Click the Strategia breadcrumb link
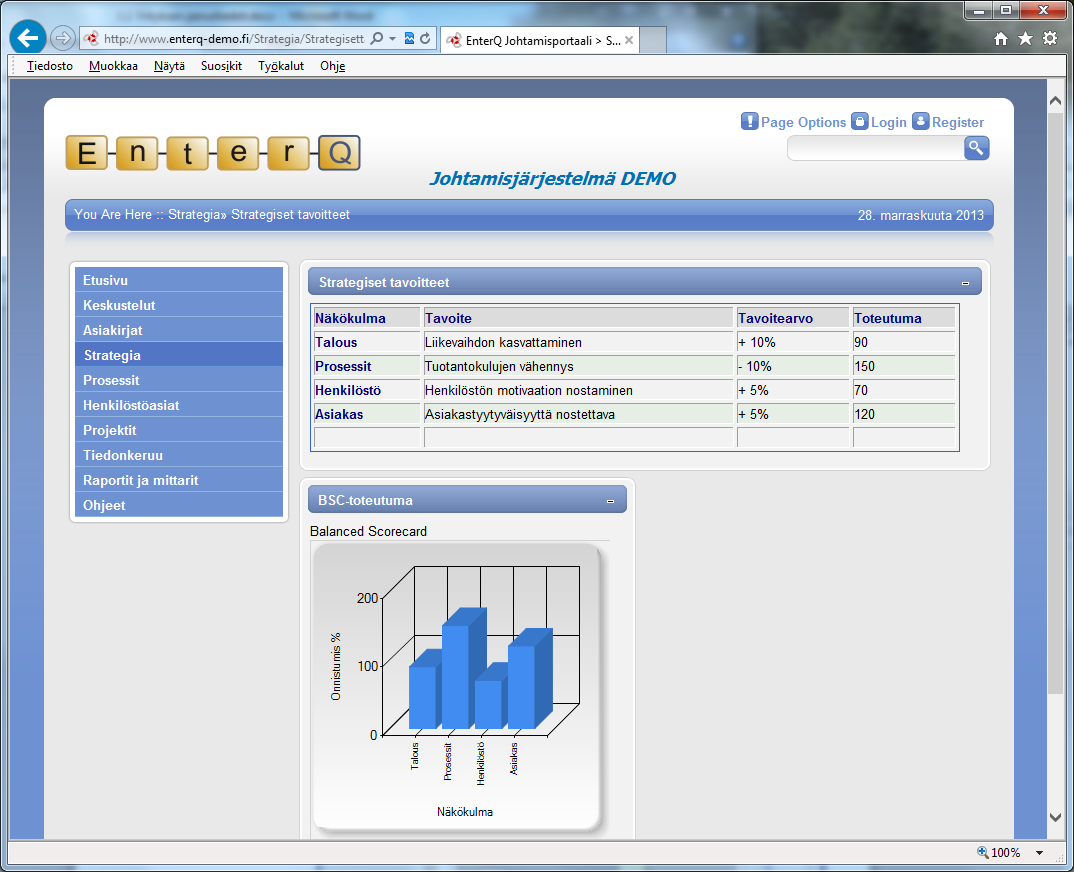The width and height of the screenshot is (1074, 872). (195, 214)
